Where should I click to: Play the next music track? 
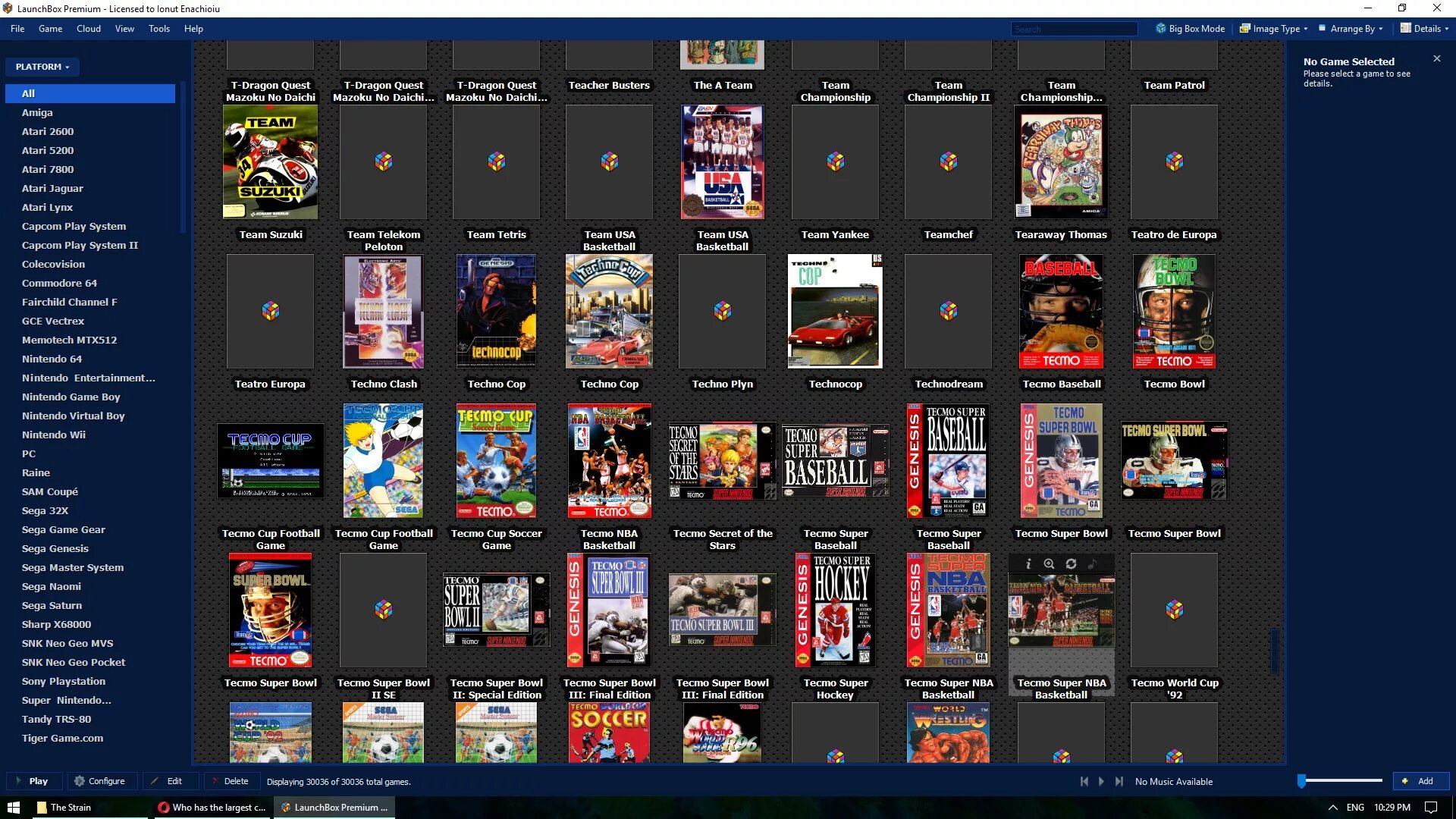pyautogui.click(x=1119, y=781)
